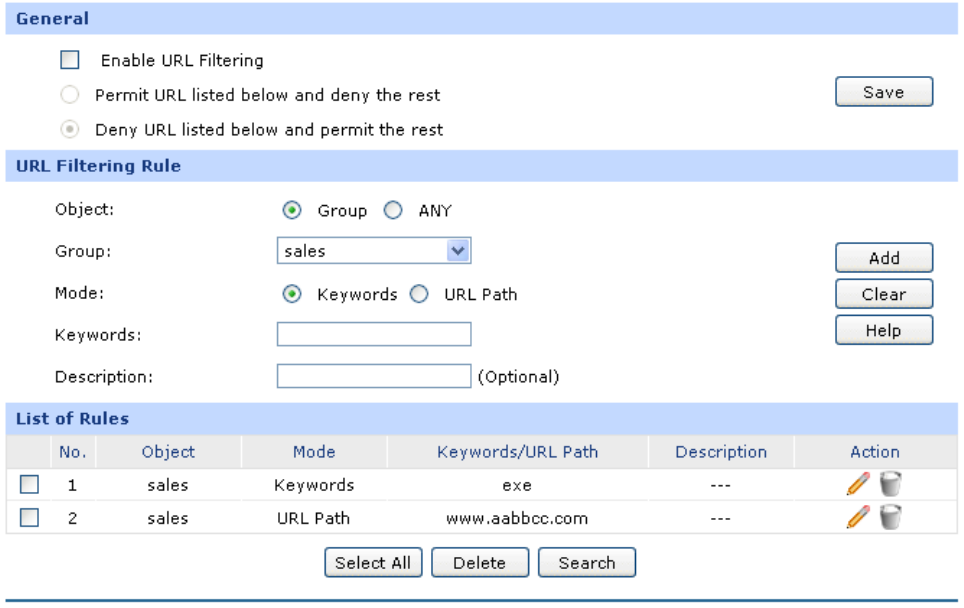This screenshot has height=608, width=964.
Task: Select the ANY object radio button
Action: pyautogui.click(x=393, y=211)
